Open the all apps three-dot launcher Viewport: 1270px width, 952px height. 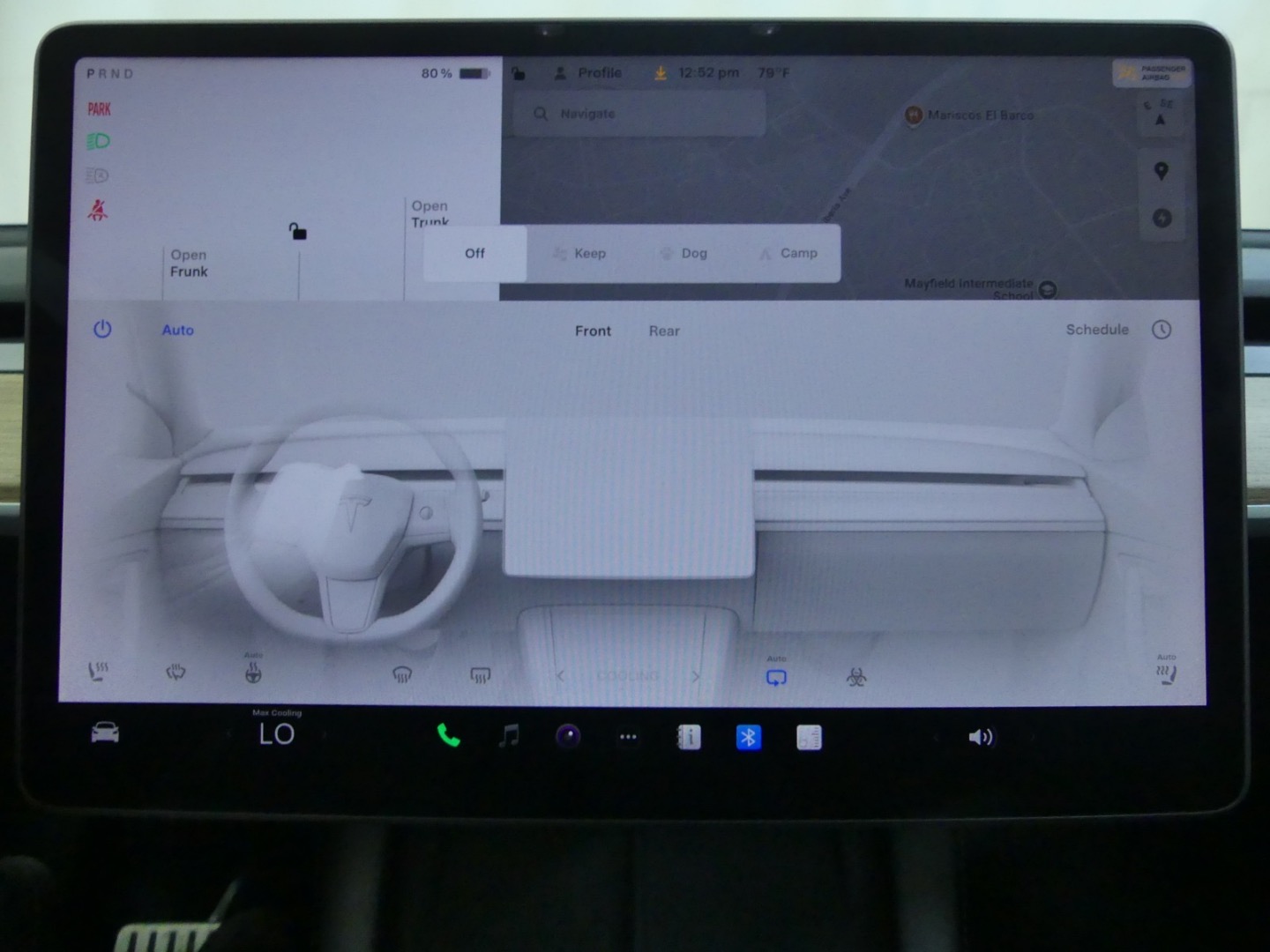coord(628,737)
